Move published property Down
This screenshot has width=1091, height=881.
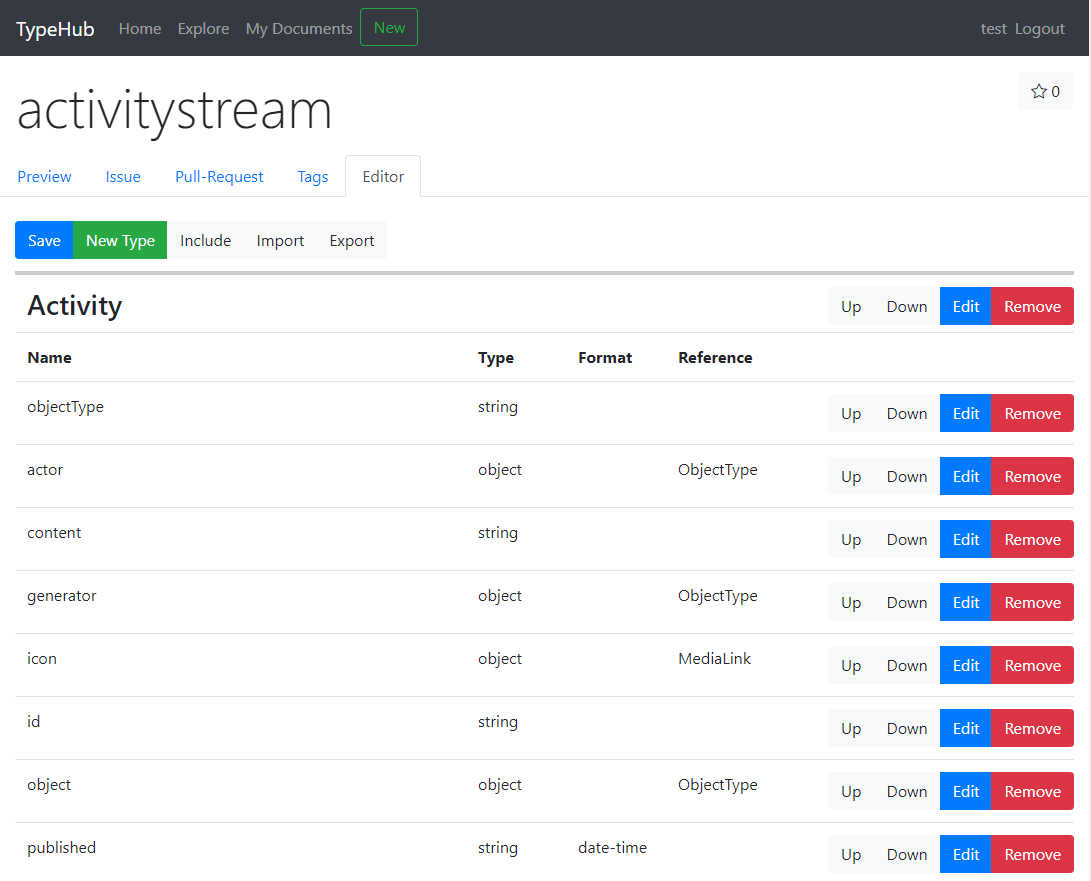click(907, 854)
